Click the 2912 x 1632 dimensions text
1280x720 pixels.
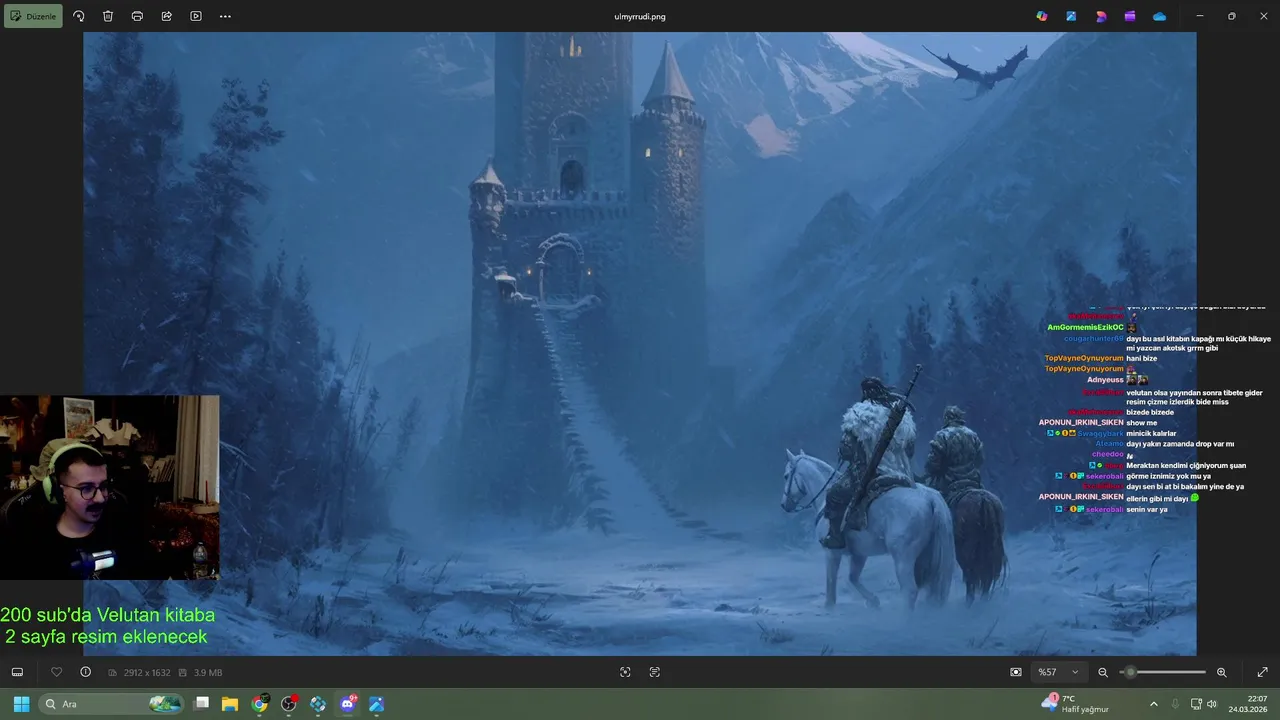[147, 673]
